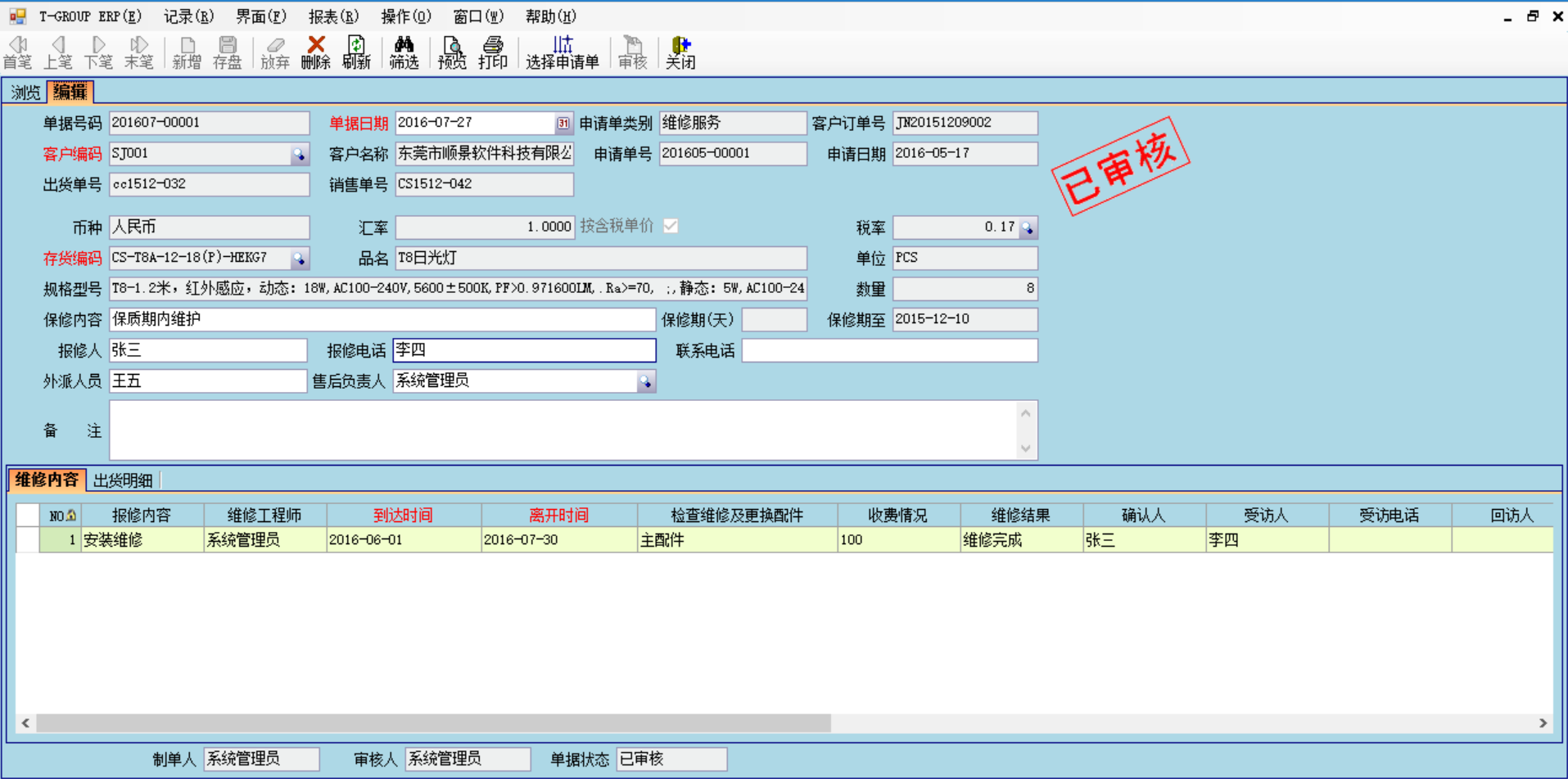Click 选择申请单 toolbar button

(x=563, y=52)
